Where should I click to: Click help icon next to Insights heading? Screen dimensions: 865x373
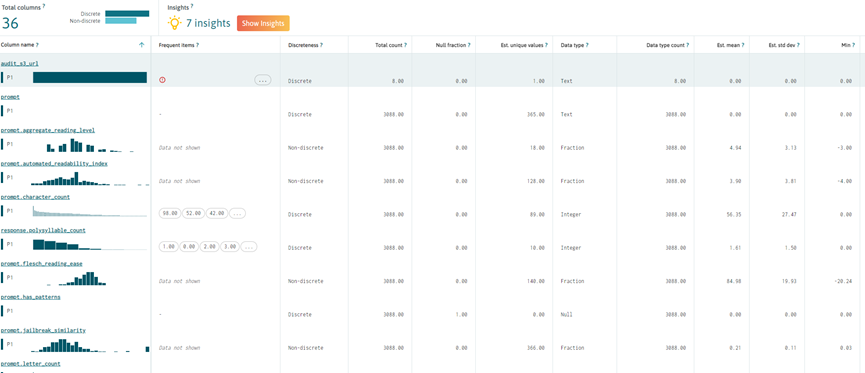(192, 6)
